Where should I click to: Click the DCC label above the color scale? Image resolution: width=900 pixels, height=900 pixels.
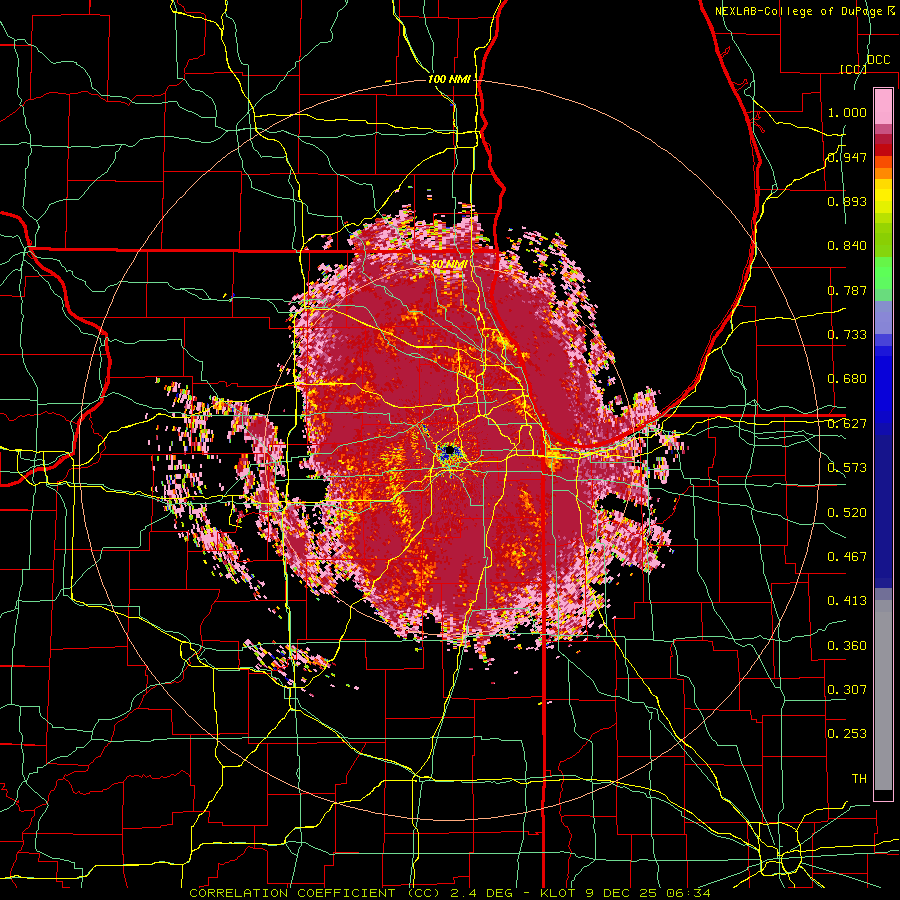coord(878,60)
